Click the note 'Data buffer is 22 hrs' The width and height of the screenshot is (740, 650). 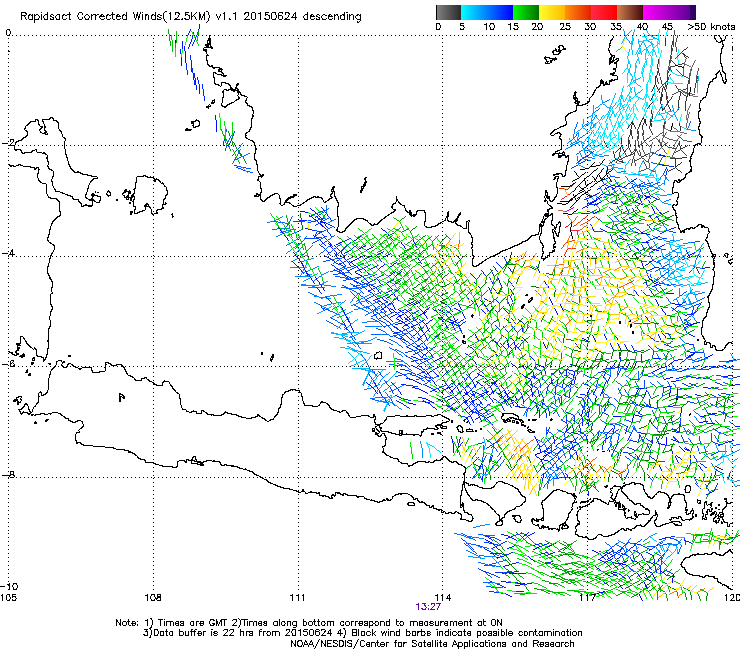pyautogui.click(x=205, y=633)
